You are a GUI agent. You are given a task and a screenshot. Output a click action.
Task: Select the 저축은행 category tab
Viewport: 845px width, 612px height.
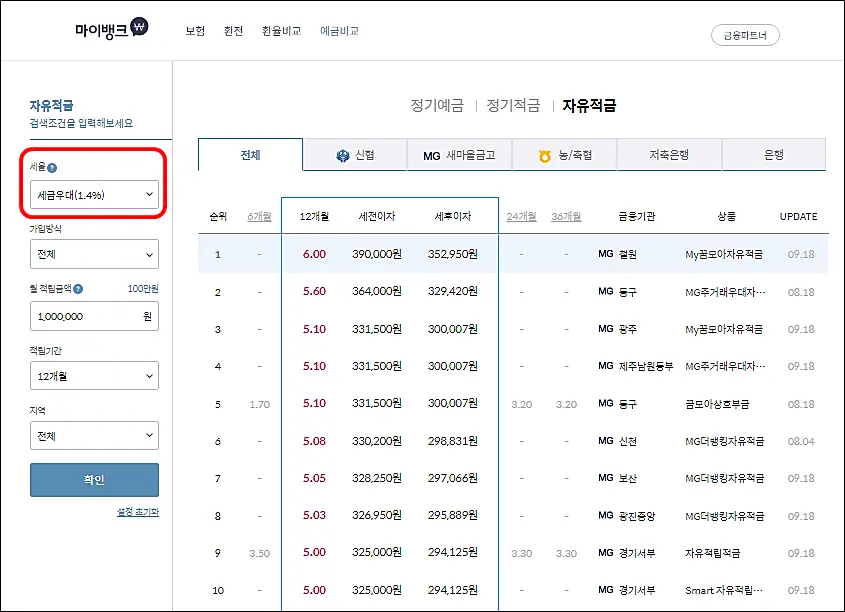[x=670, y=155]
